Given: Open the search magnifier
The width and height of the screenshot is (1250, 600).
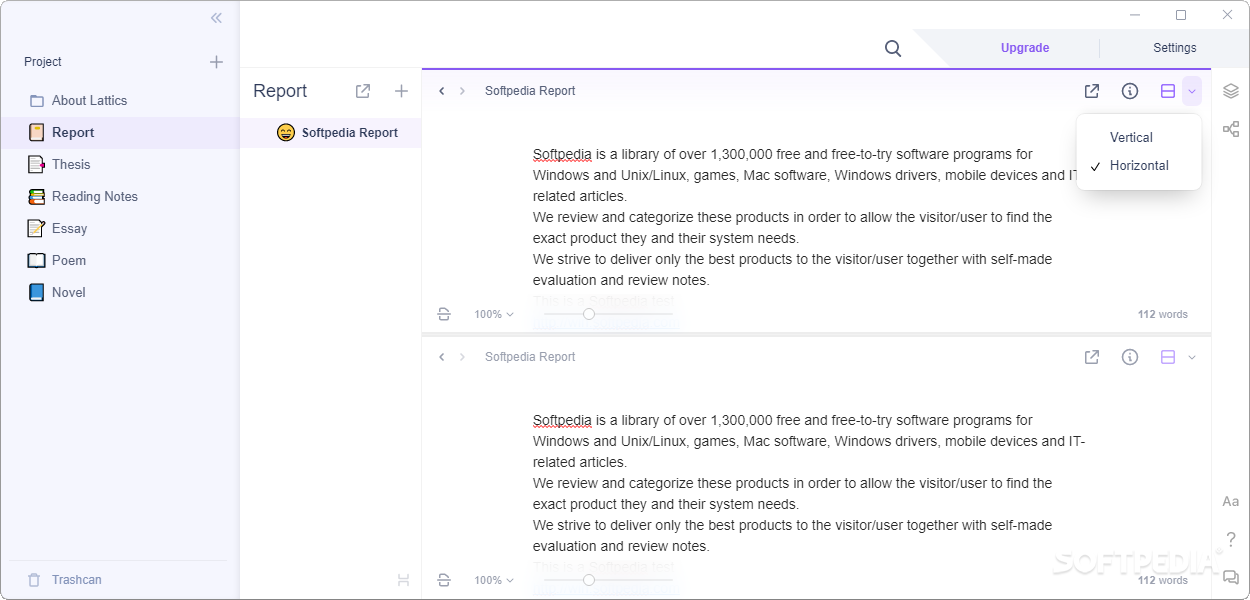Looking at the screenshot, I should 893,48.
